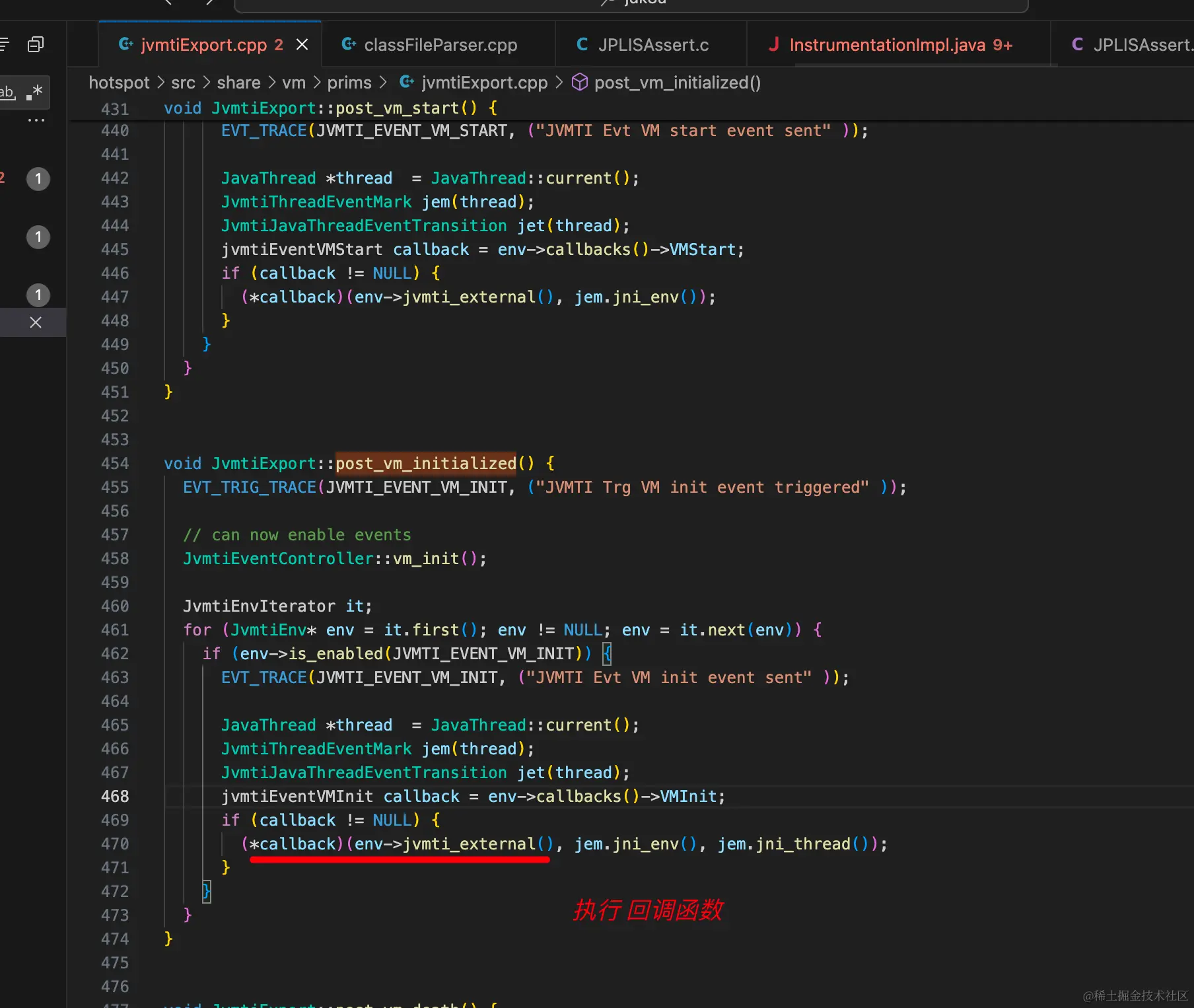Click "jvmtiEventVMInit" on line 468

tap(297, 796)
